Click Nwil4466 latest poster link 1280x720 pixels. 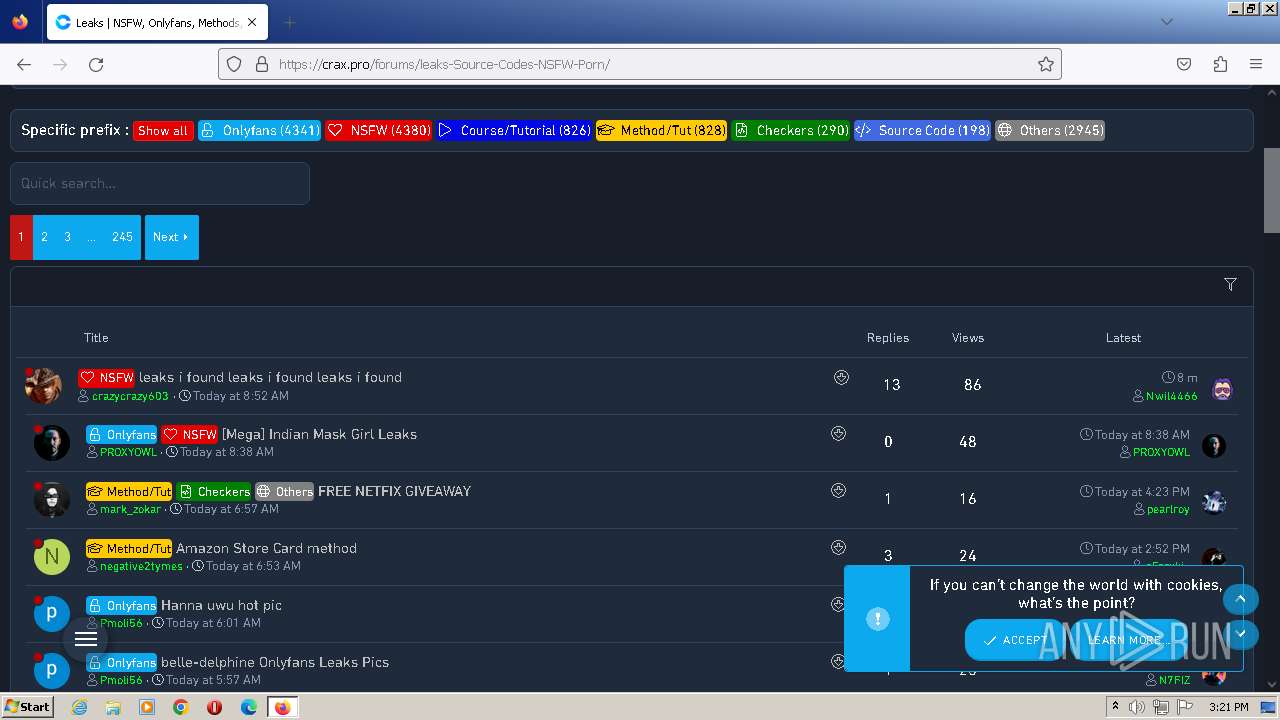coord(1171,396)
